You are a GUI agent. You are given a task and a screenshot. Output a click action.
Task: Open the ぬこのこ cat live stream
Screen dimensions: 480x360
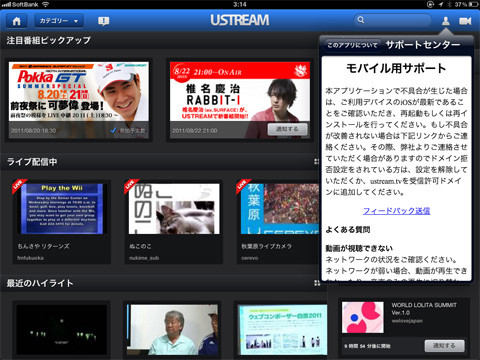point(174,209)
